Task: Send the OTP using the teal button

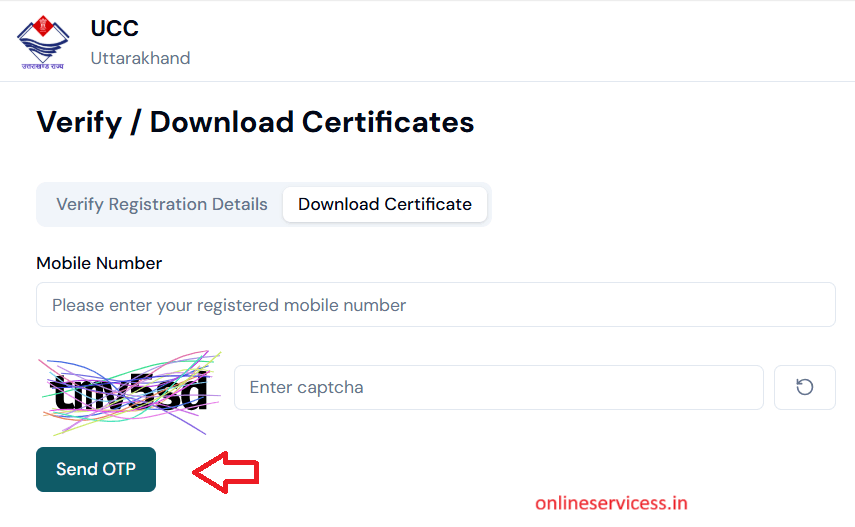Action: click(x=96, y=469)
